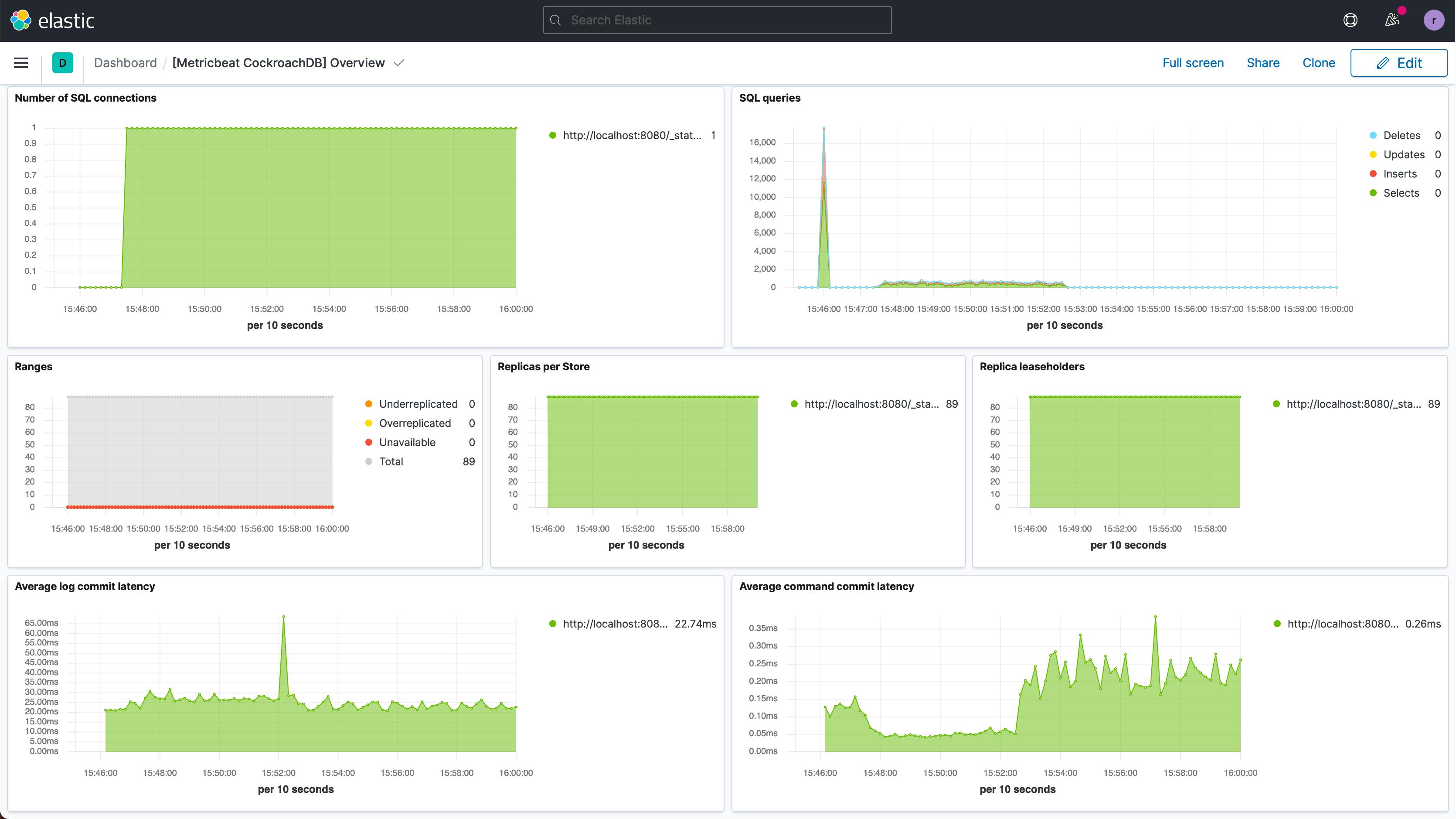Toggle the Deletes series visibility
This screenshot has height=819, width=1456.
coord(1402,135)
